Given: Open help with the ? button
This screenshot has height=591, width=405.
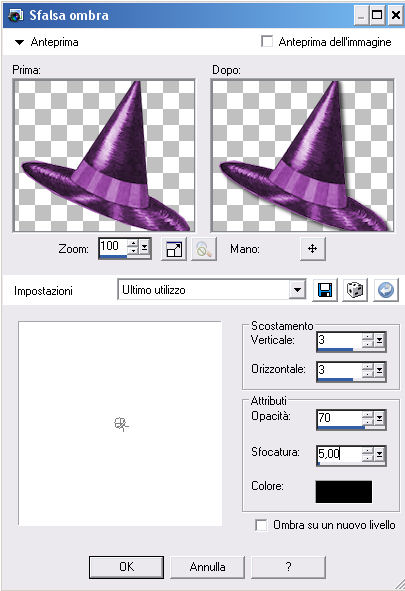Looking at the screenshot, I should click(x=288, y=567).
